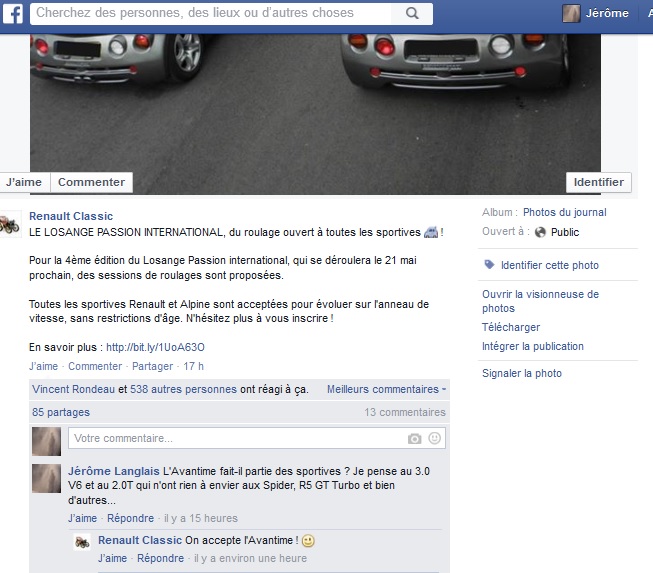Viewport: 653px width, 573px height.
Task: Toggle J'aime below the post text
Action: [43, 367]
